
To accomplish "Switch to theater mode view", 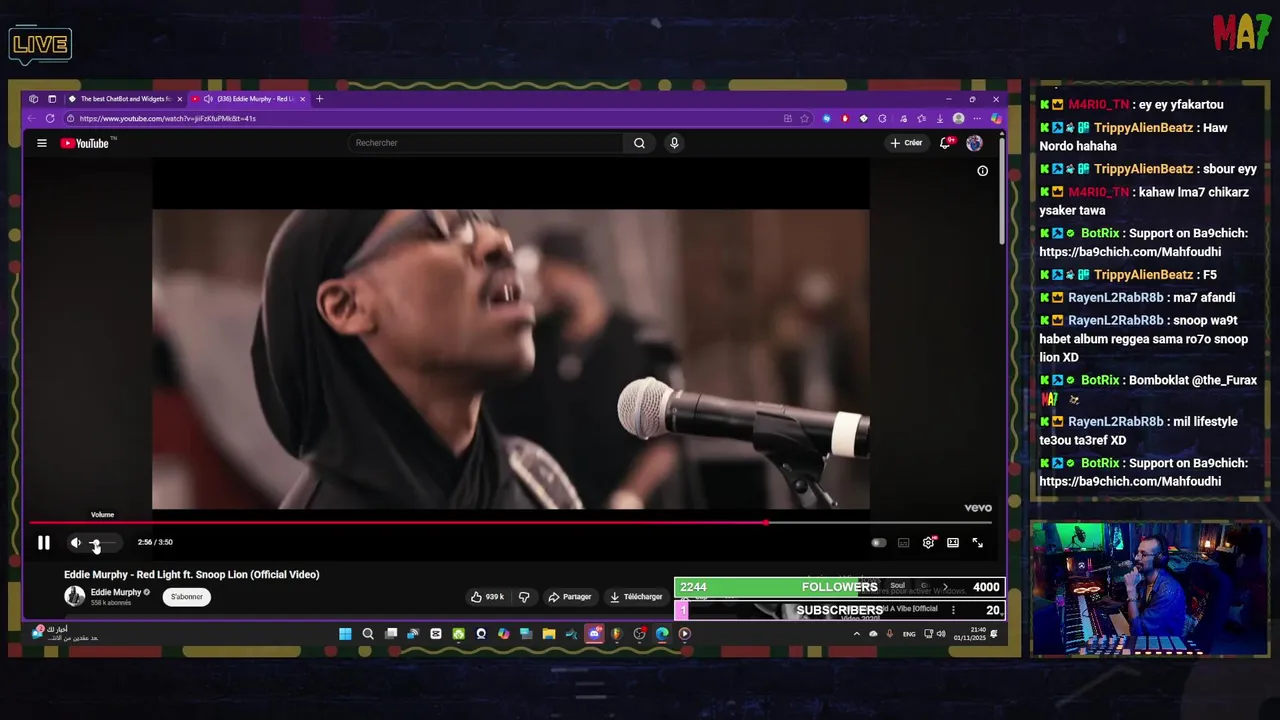I will [x=953, y=543].
